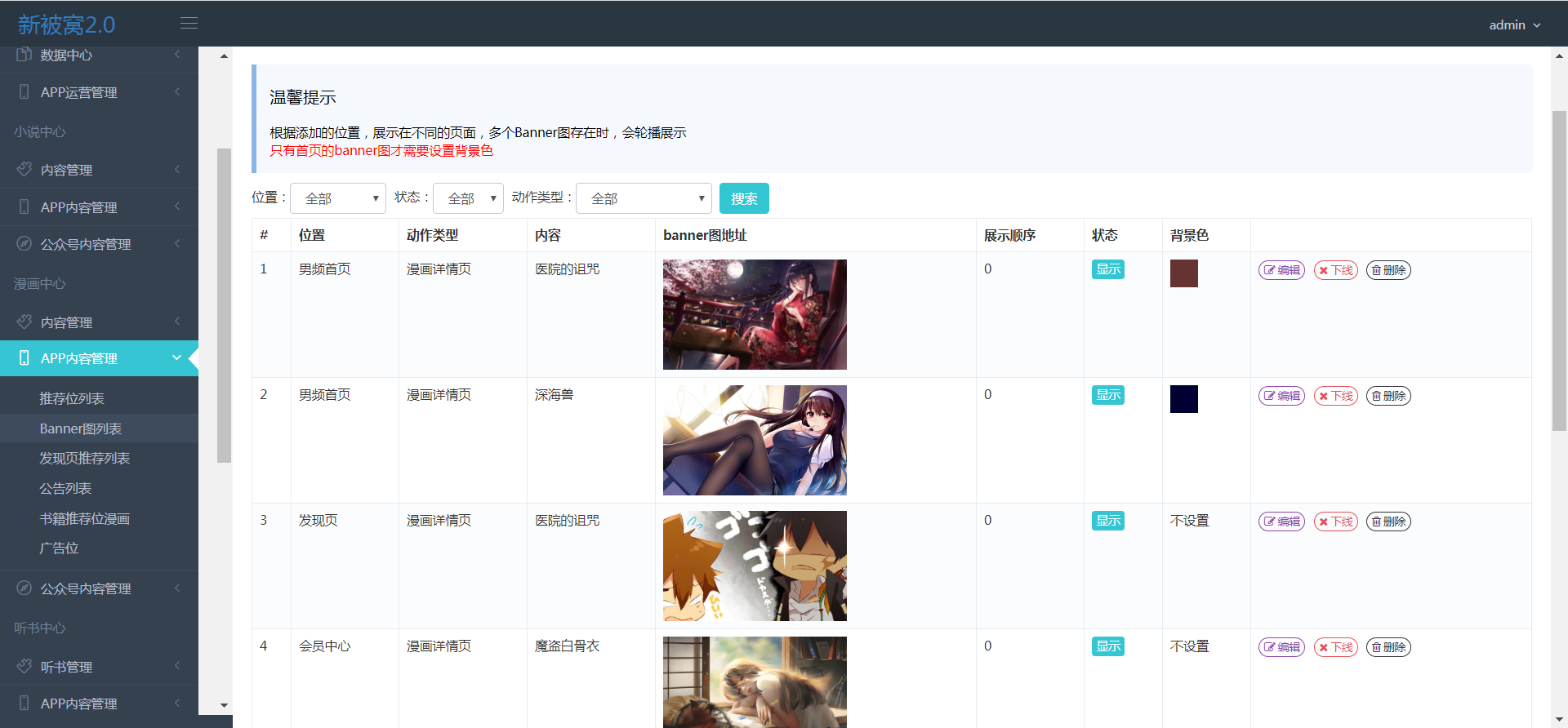Click the sidebar scrollbar down arrow
This screenshot has height=728, width=1568.
224,705
